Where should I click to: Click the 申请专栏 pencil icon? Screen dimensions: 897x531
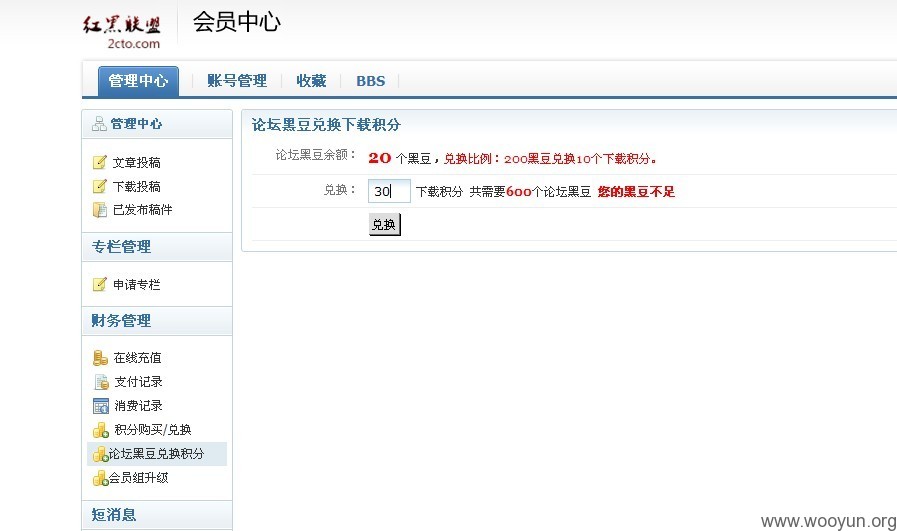pos(100,284)
